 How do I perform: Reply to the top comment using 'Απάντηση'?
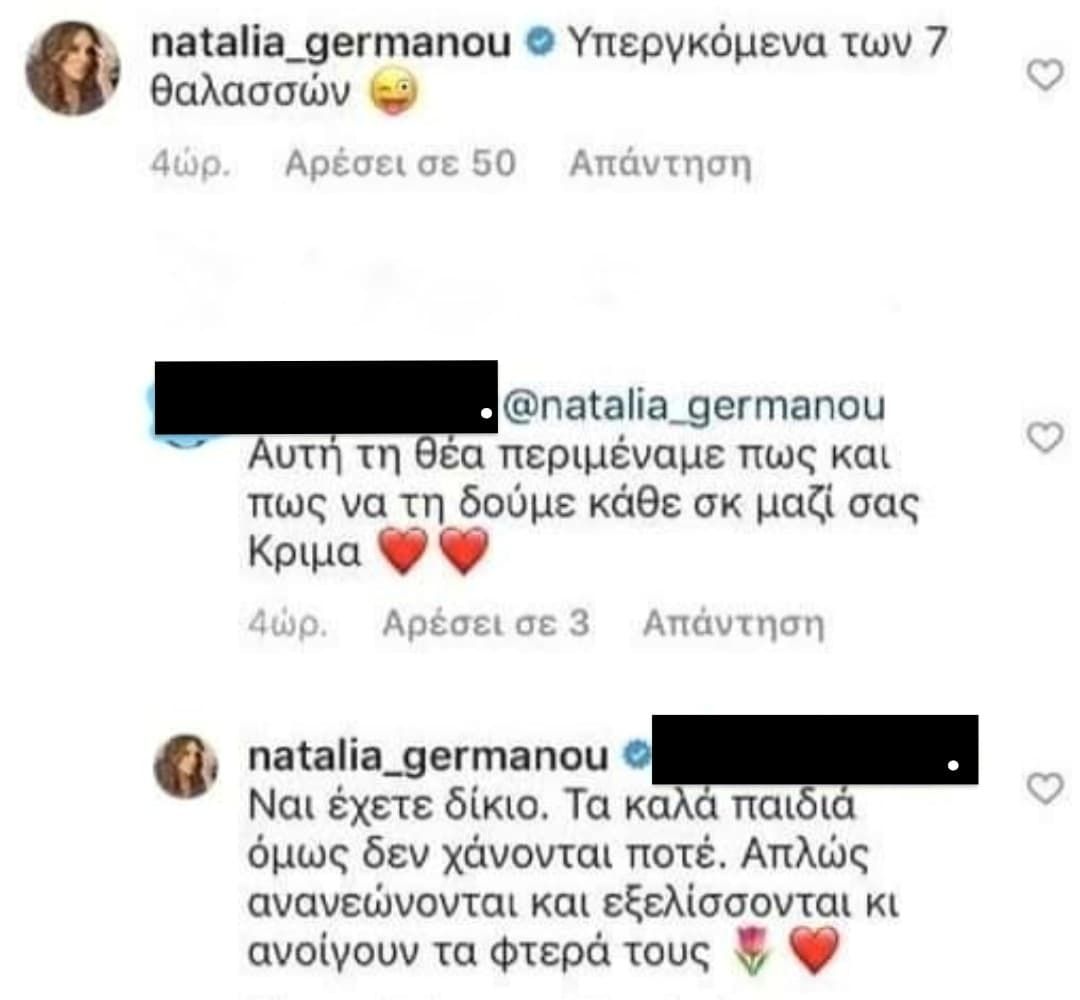coord(660,165)
